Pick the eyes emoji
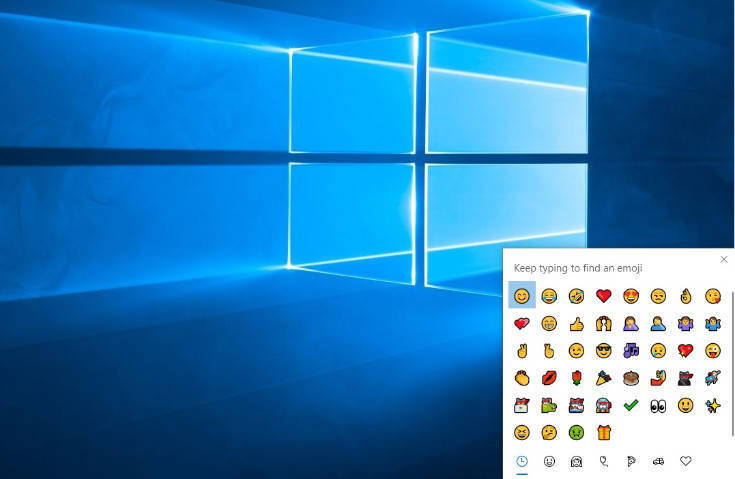This screenshot has height=479, width=735. point(657,405)
